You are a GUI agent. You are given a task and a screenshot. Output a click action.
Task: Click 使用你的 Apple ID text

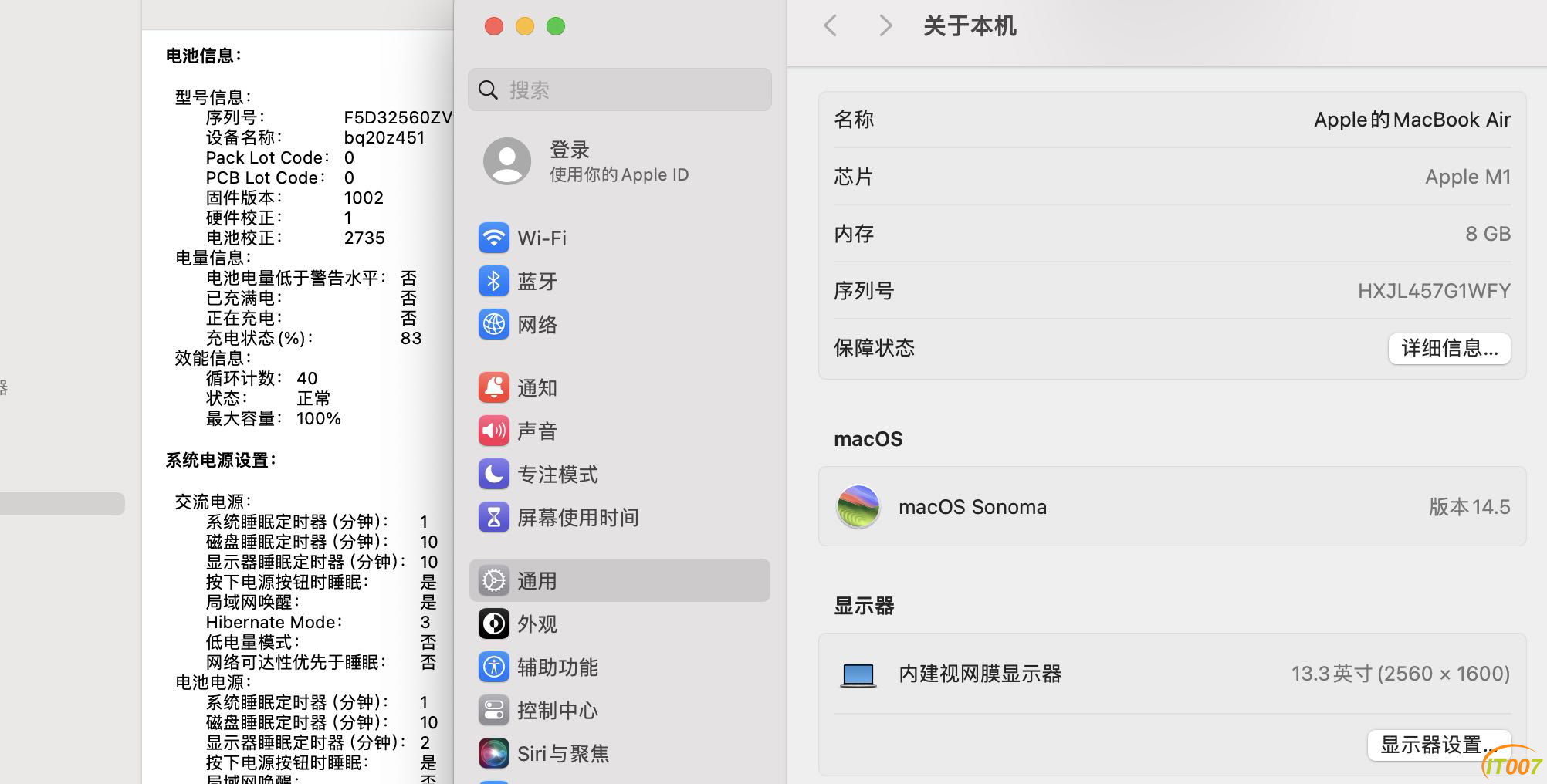pos(619,174)
